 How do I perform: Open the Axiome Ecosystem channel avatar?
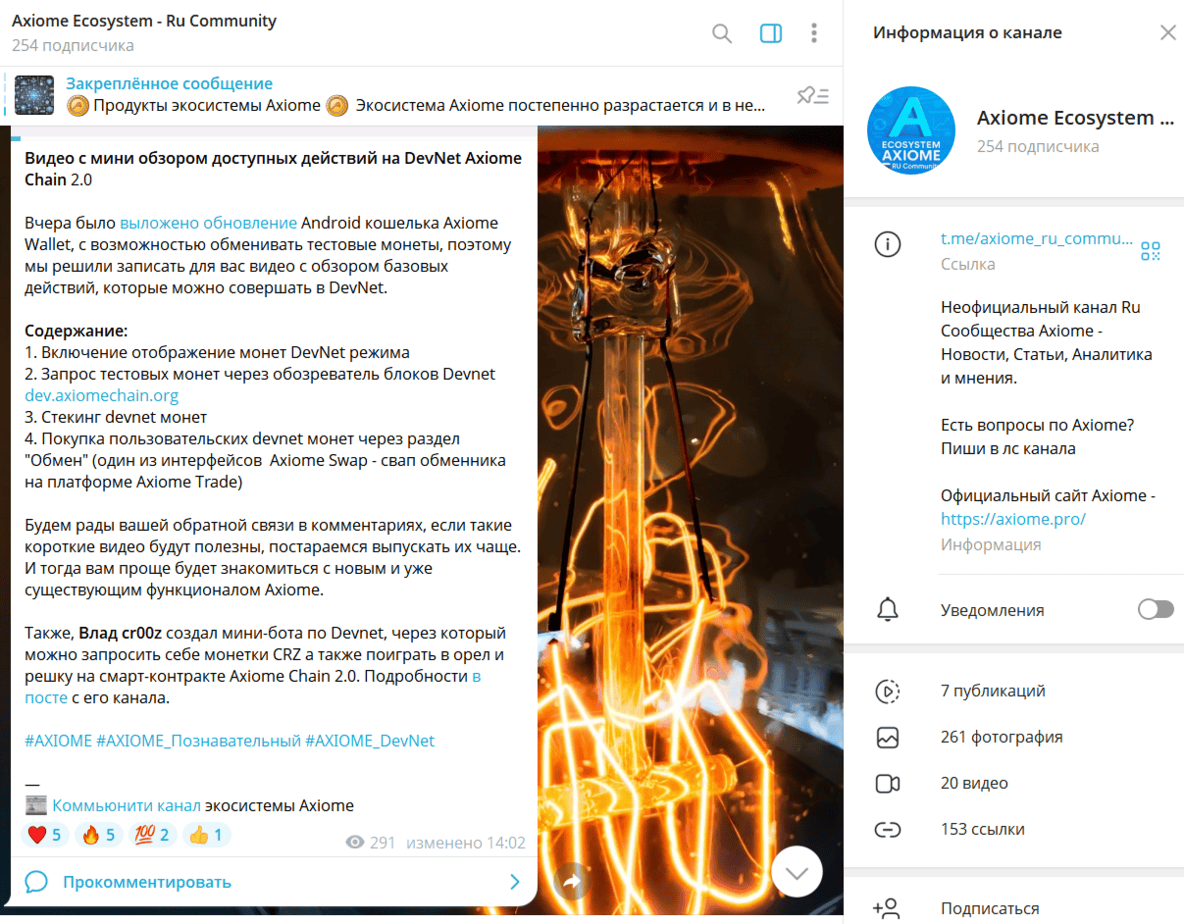point(911,130)
